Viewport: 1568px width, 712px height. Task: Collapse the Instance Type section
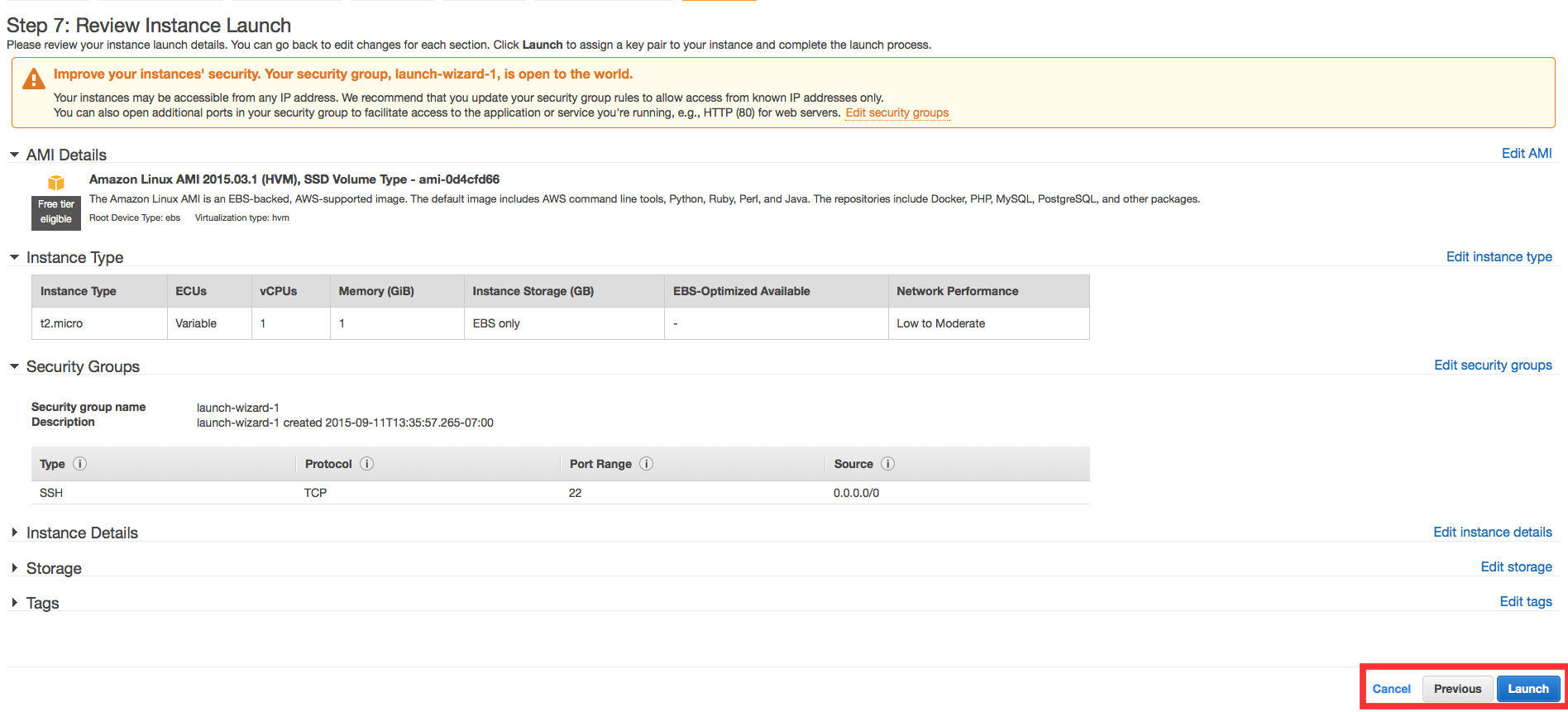pos(14,257)
